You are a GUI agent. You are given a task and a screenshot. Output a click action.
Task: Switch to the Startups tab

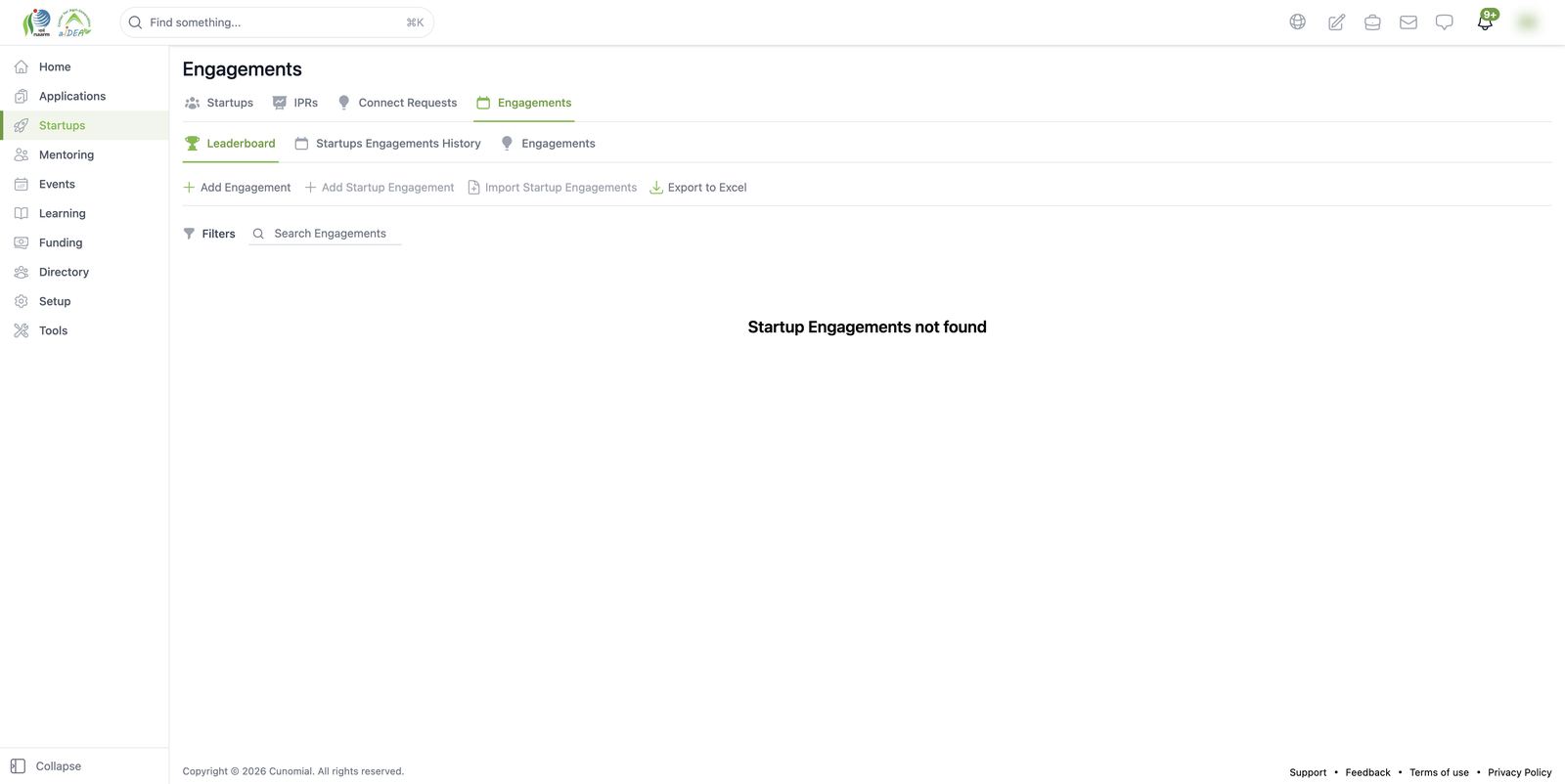219,103
